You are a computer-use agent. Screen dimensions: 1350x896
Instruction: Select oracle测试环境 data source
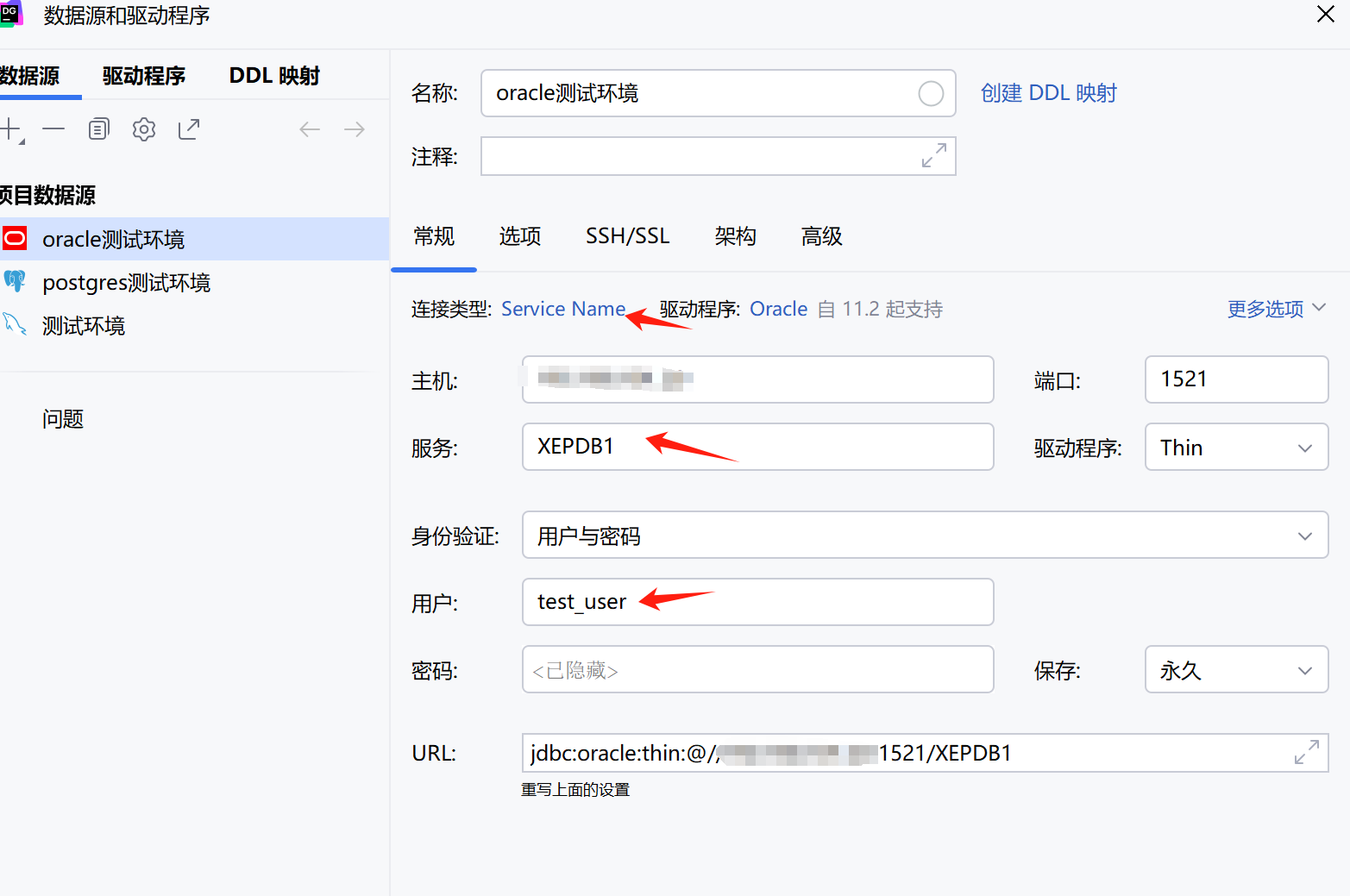pyautogui.click(x=195, y=239)
